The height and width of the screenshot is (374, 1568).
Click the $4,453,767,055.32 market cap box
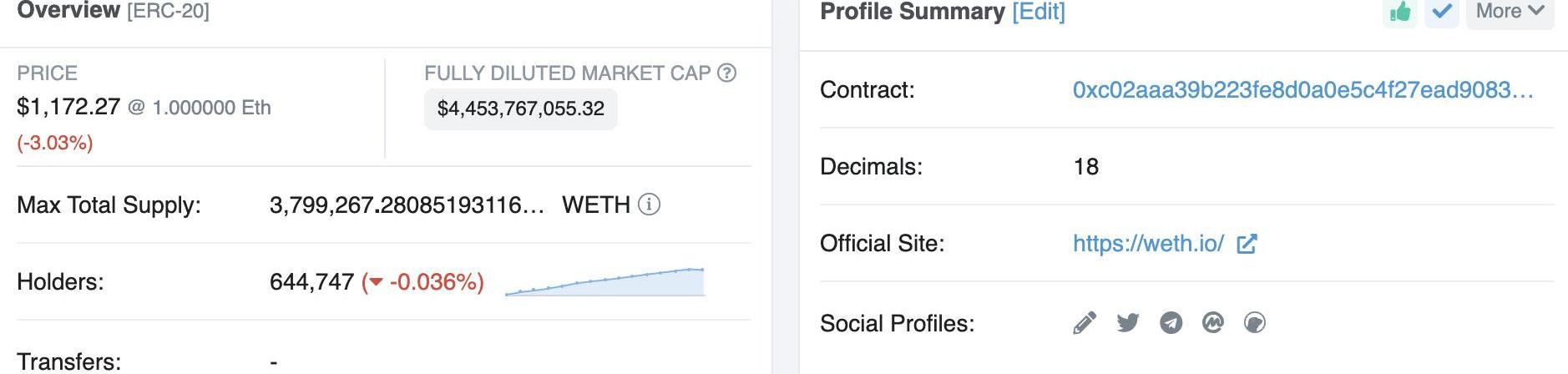point(521,109)
